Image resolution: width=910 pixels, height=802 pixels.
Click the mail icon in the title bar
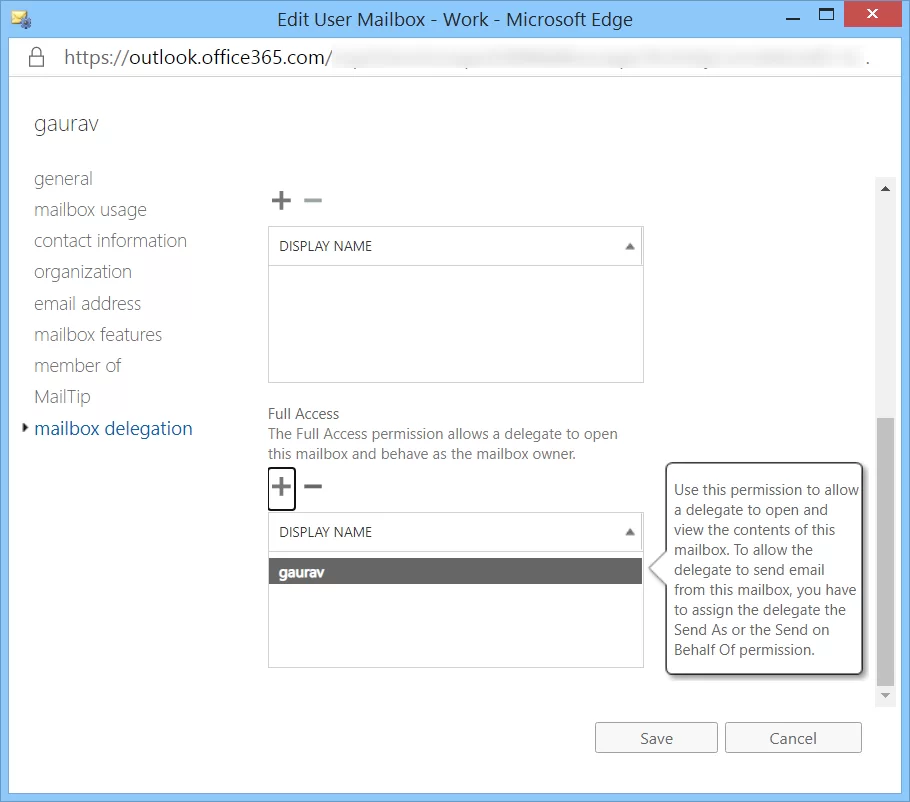tap(19, 18)
